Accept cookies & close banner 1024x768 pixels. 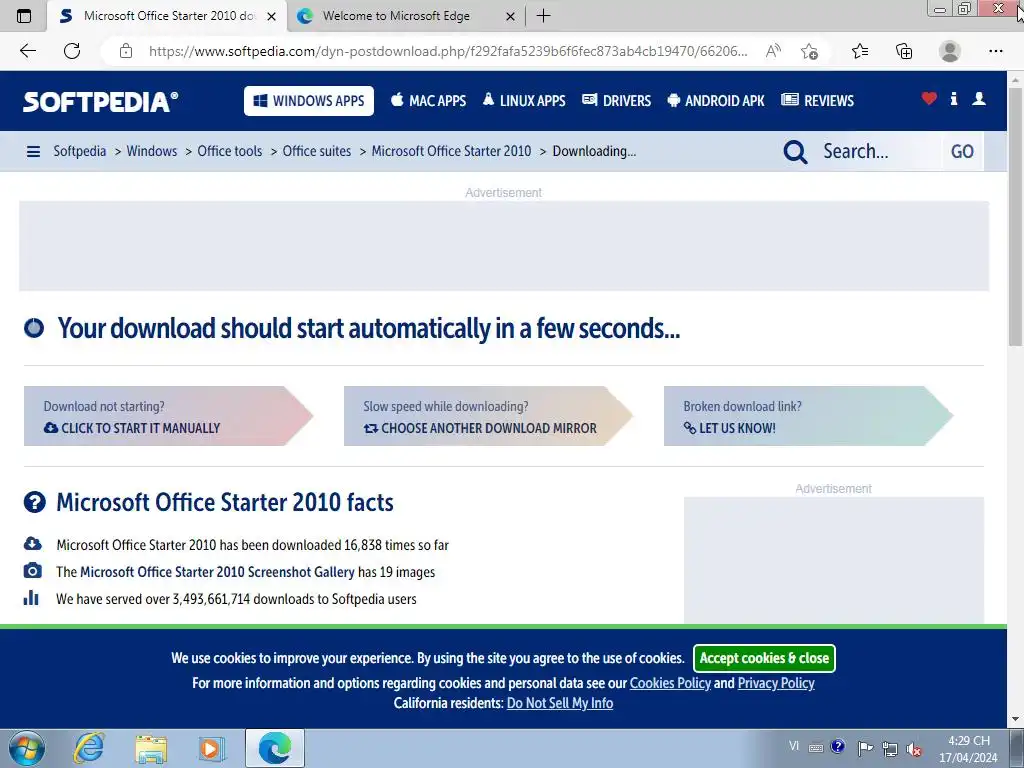764,658
